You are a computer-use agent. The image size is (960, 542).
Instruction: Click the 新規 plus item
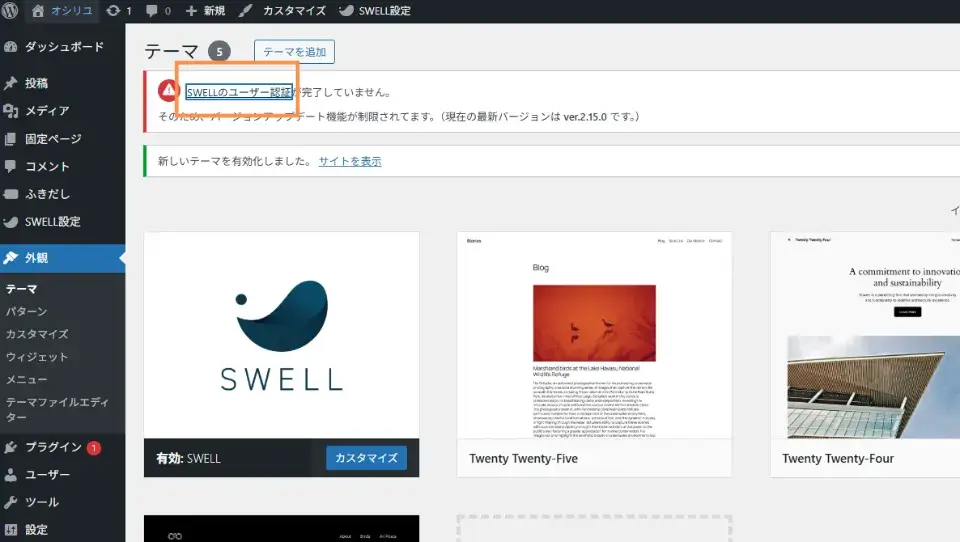(205, 10)
